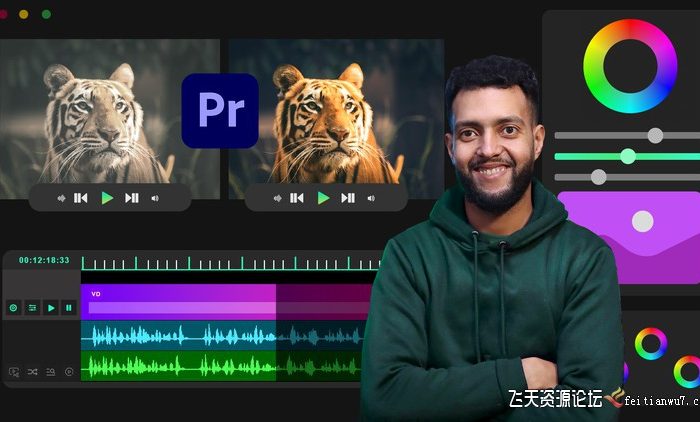Screen dimensions: 700x422
Task: Click speaker volume icon in right player
Action: coord(371,198)
